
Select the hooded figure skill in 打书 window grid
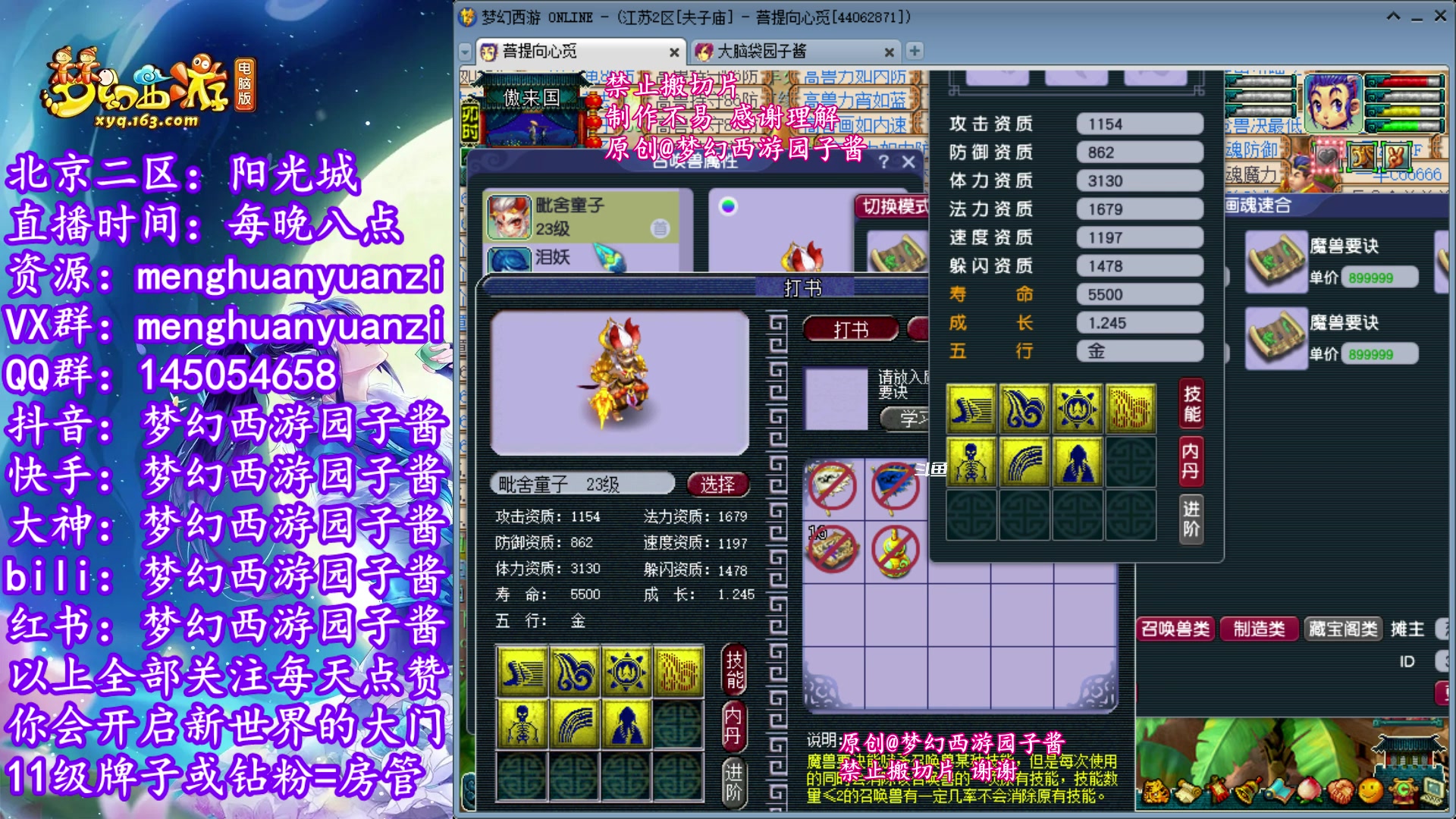tap(626, 724)
